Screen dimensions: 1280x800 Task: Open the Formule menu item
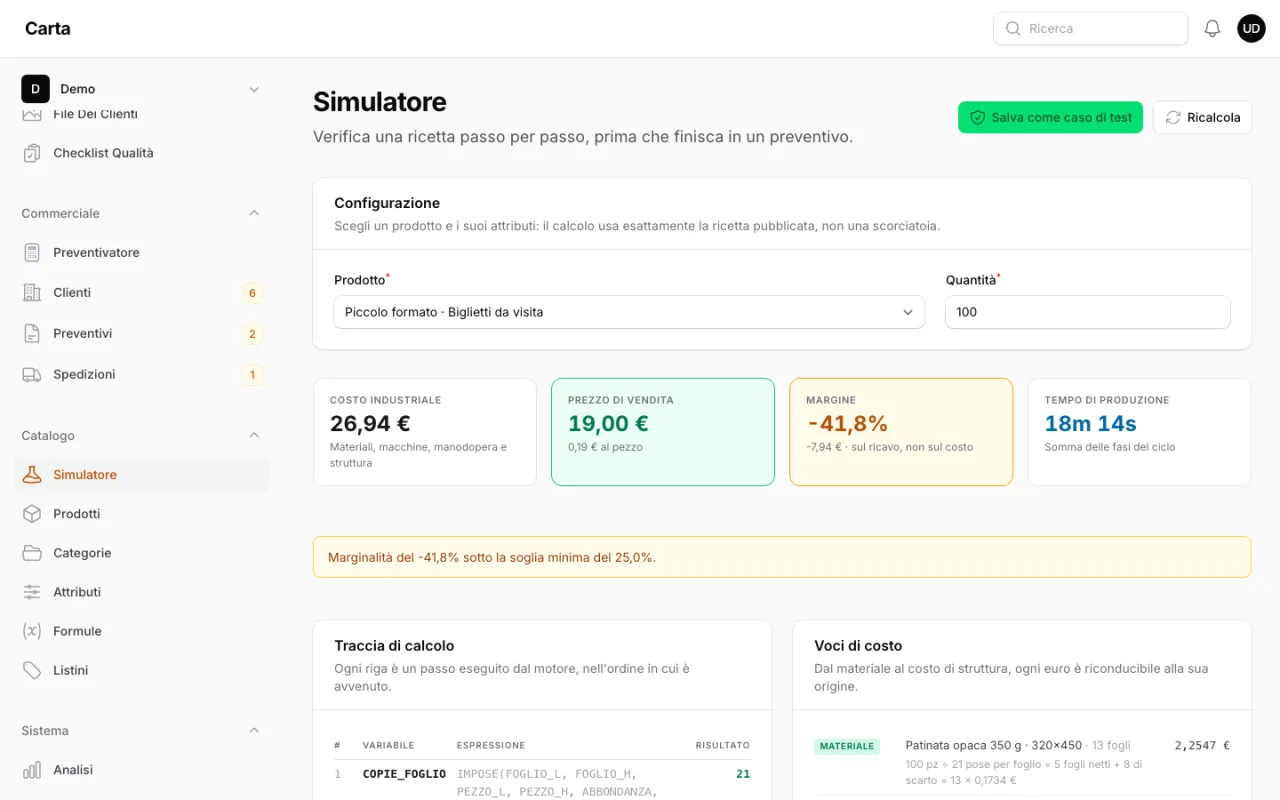pyautogui.click(x=142, y=631)
